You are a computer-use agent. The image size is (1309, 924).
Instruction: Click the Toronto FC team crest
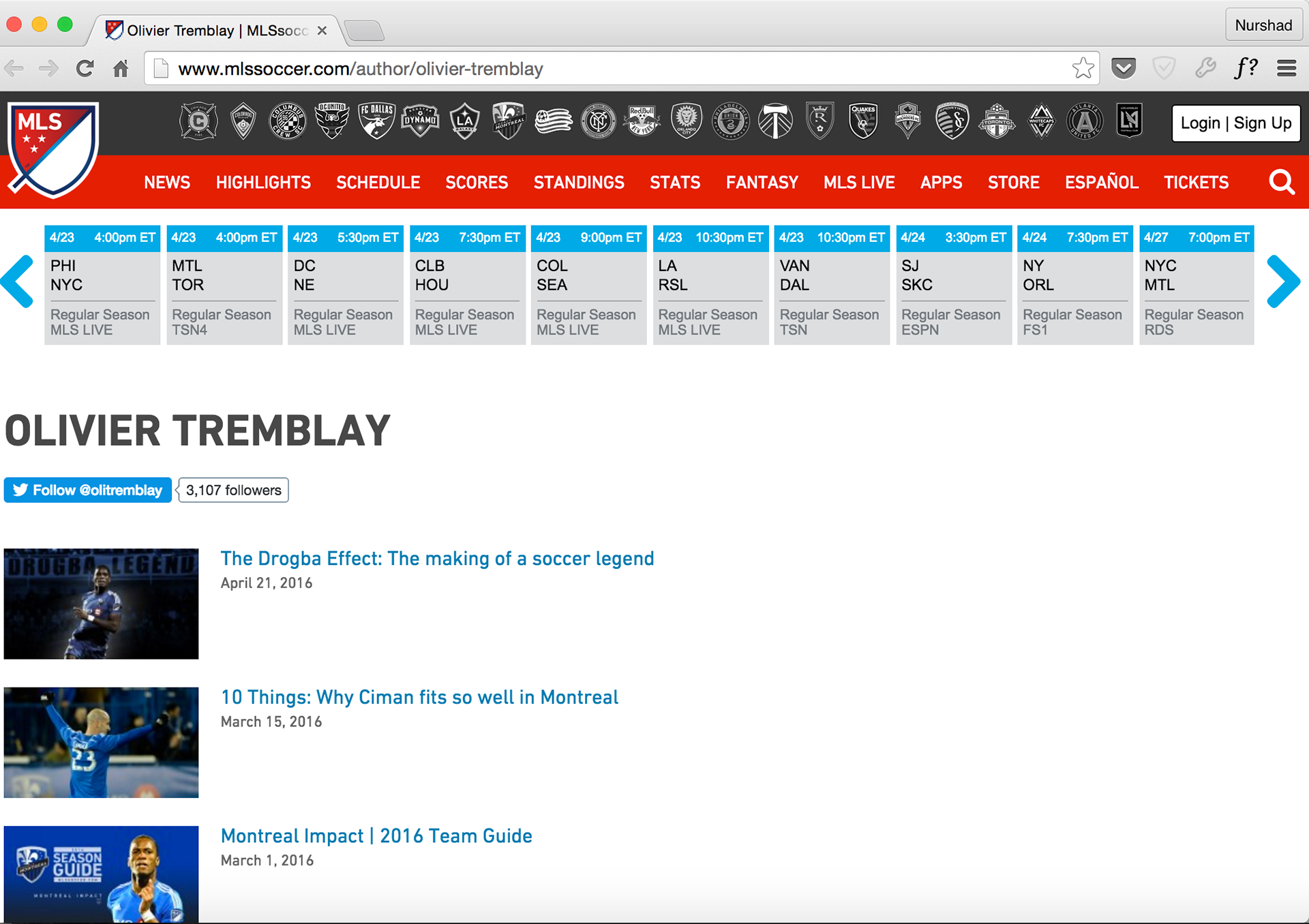click(x=996, y=122)
